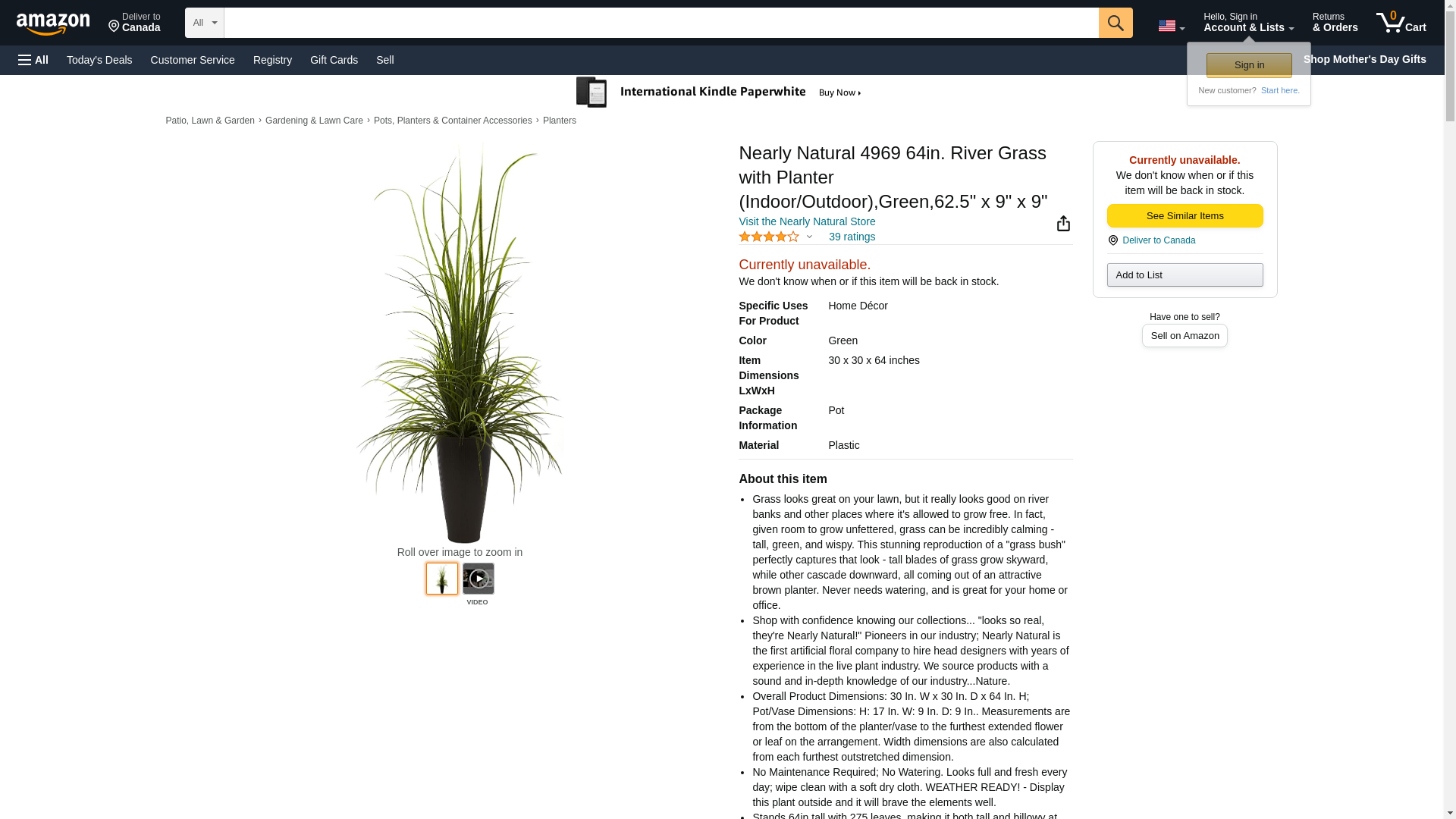Play the product video thumbnail
This screenshot has height=819, width=1456.
(x=479, y=579)
